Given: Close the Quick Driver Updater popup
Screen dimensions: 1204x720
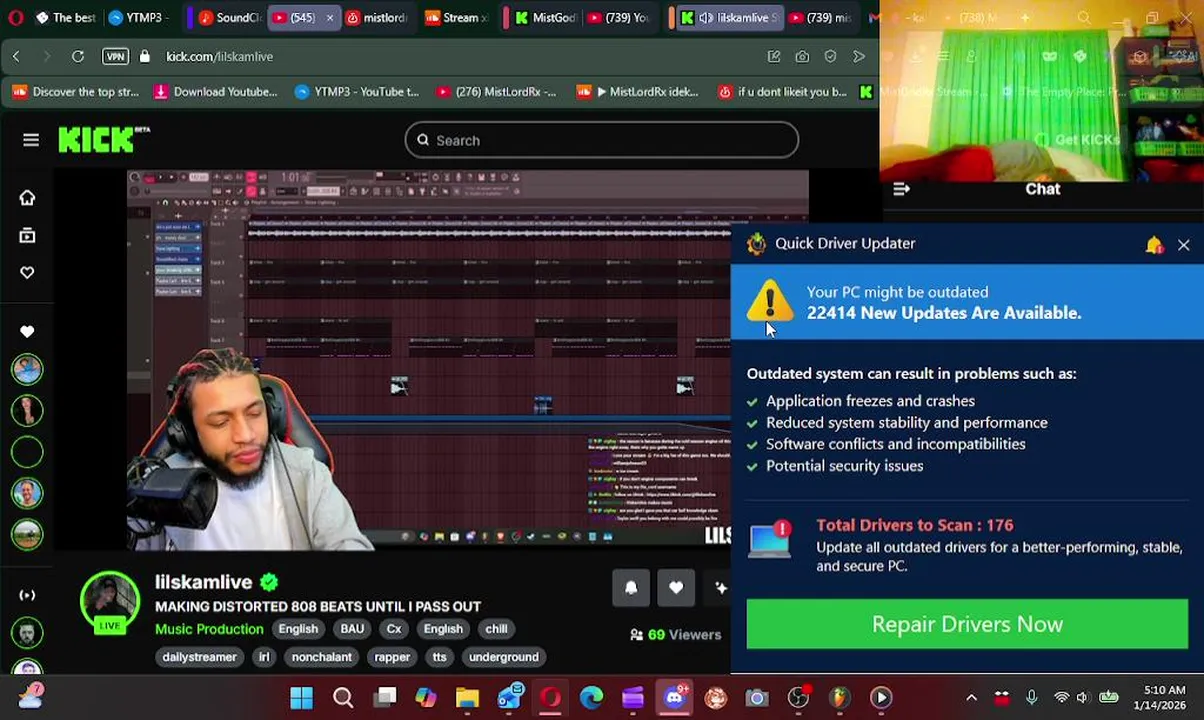Looking at the screenshot, I should pyautogui.click(x=1183, y=244).
